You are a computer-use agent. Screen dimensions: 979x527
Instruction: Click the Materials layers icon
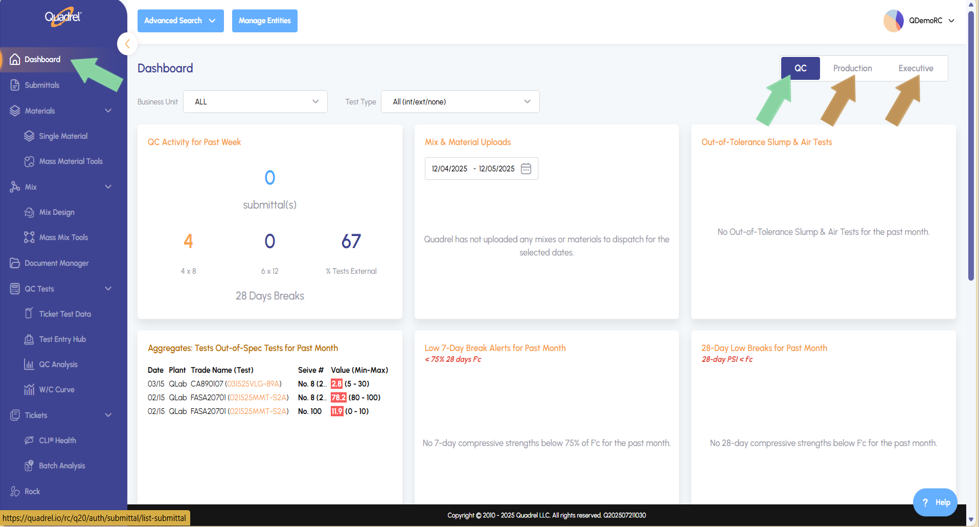[x=14, y=111]
